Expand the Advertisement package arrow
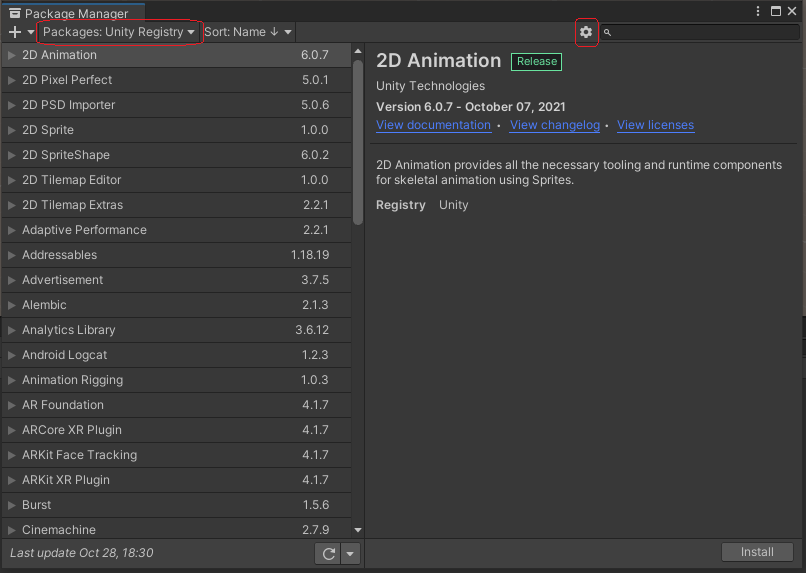Screen dimensions: 806x573 pos(11,280)
